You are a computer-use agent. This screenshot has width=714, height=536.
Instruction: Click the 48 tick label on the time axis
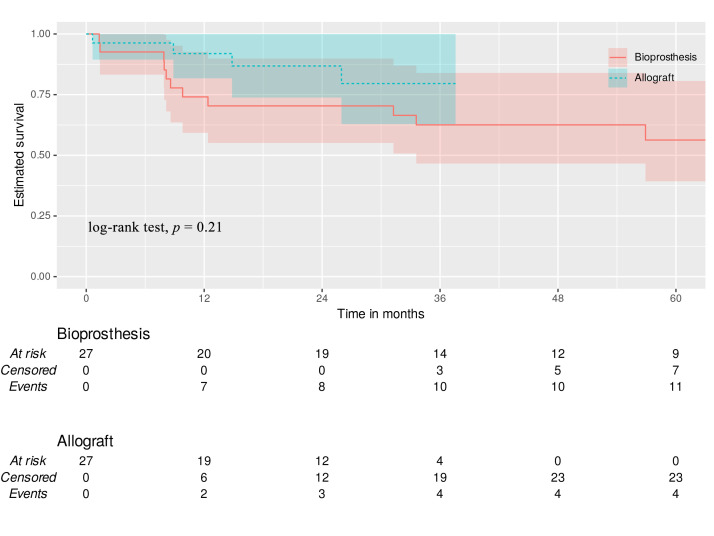click(558, 298)
